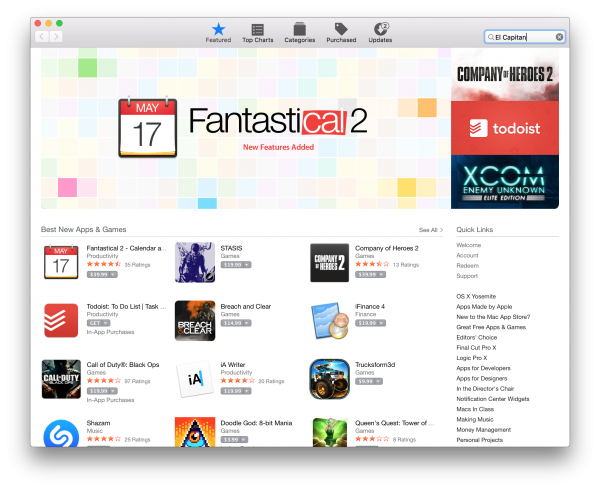This screenshot has height=490, width=600.
Task: Go back with the left arrow button
Action: coord(42,37)
